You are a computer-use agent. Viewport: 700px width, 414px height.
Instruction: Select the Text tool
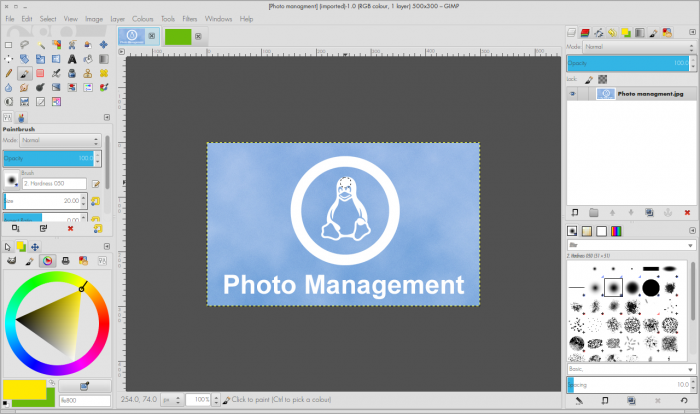coord(72,59)
